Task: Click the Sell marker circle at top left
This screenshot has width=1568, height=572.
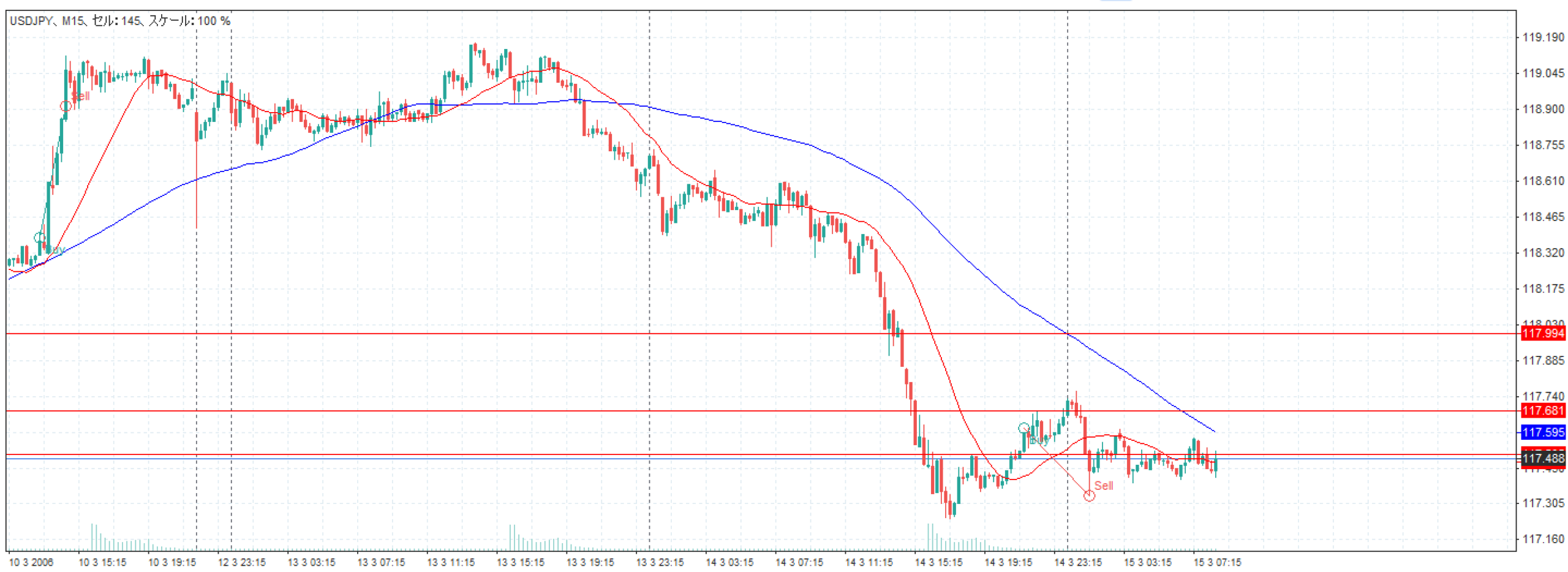Action: click(x=66, y=106)
